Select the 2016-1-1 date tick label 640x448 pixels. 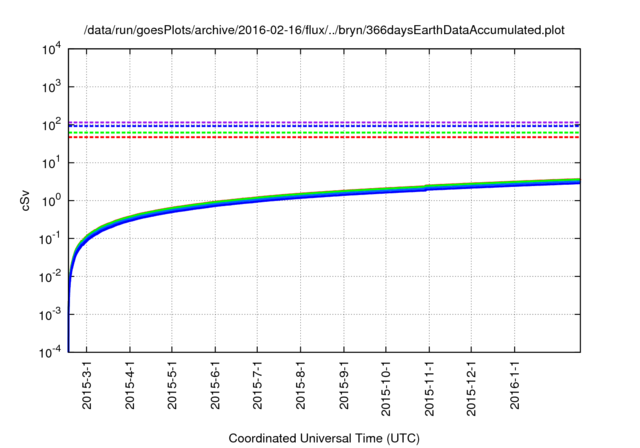pos(514,385)
